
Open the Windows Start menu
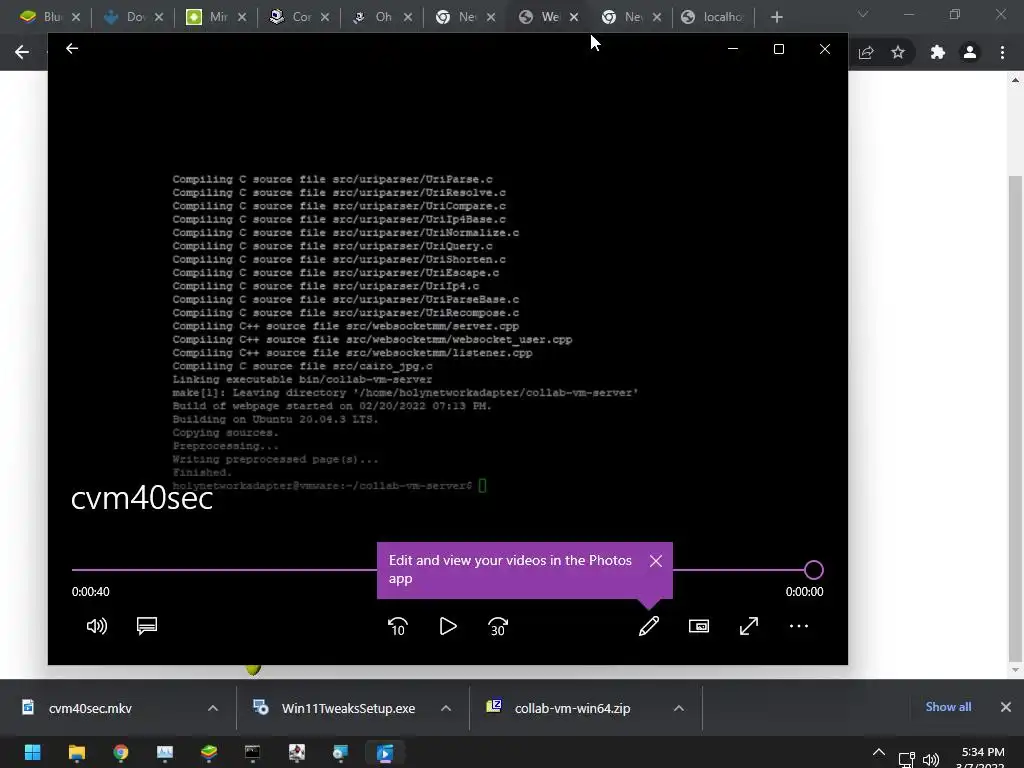point(33,752)
